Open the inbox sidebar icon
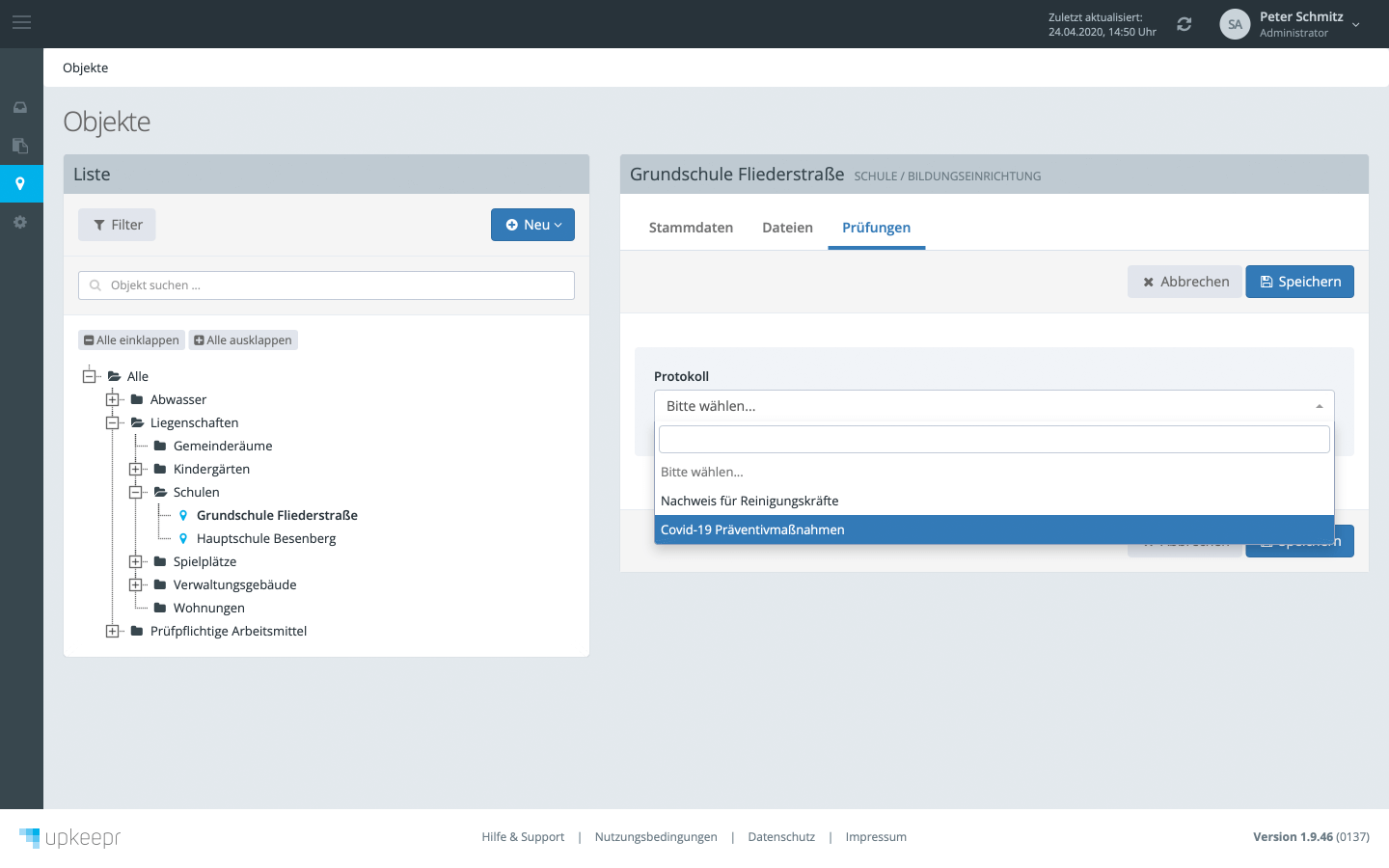The width and height of the screenshot is (1389, 868). [x=20, y=107]
